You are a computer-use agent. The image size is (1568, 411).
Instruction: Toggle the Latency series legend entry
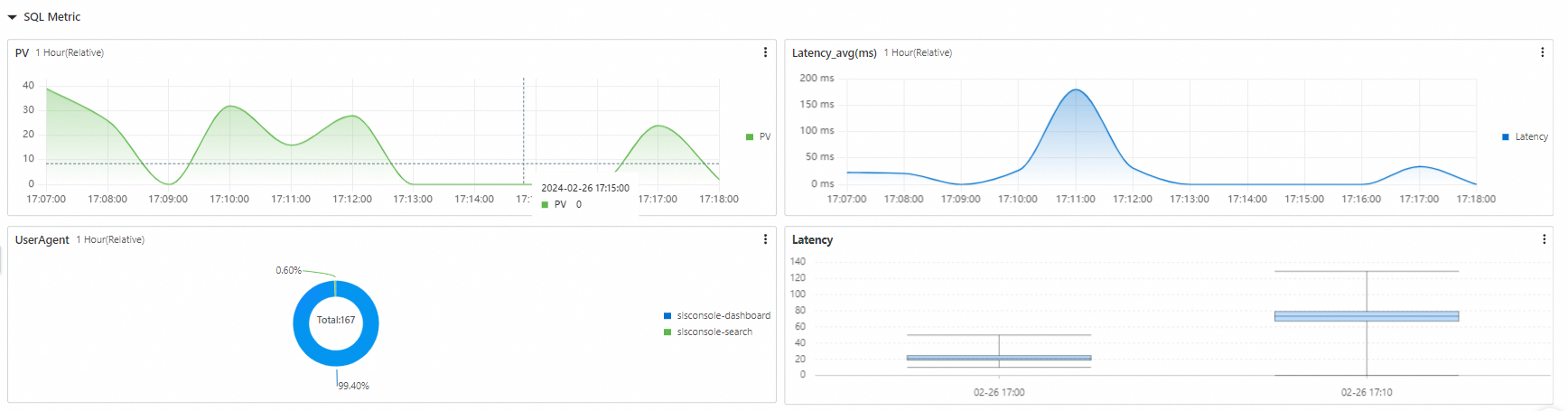[1525, 137]
